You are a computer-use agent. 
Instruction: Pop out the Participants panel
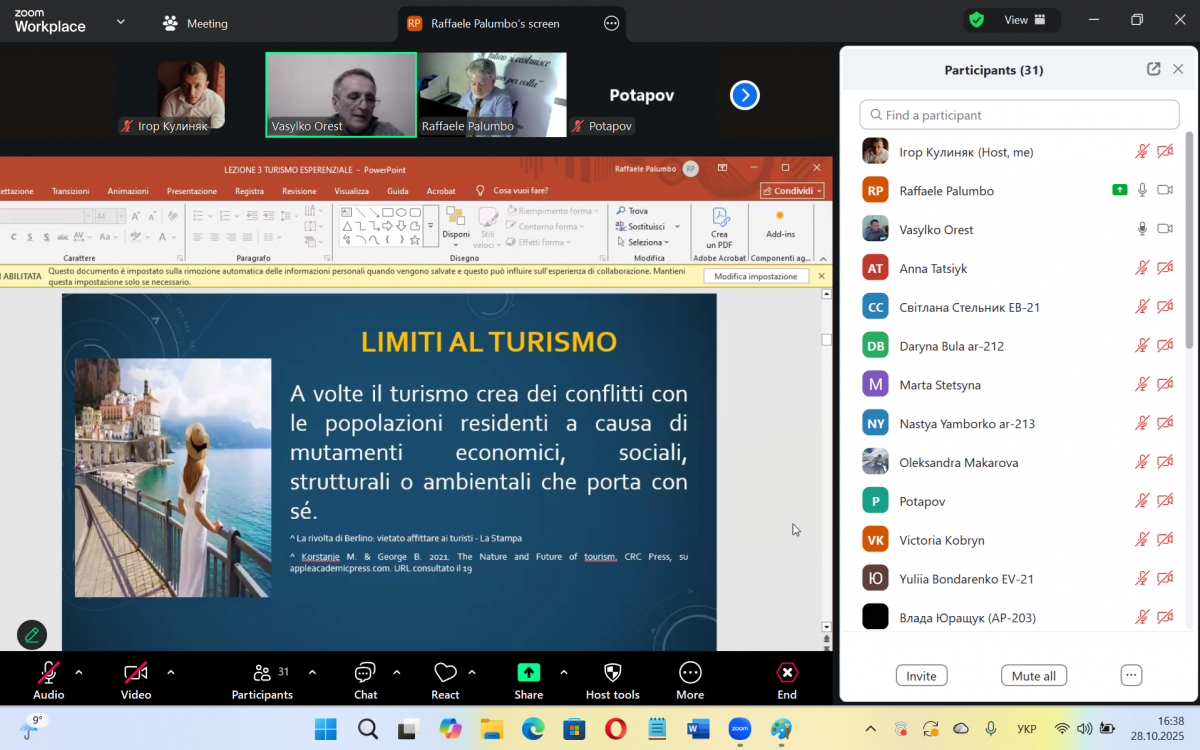1153,69
